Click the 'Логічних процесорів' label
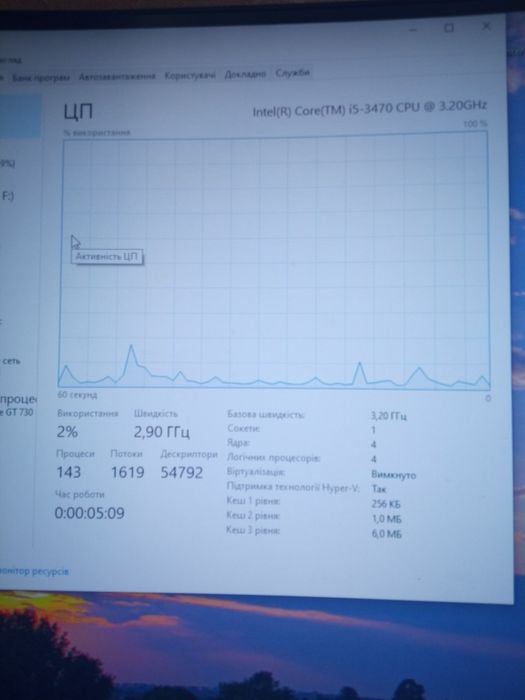This screenshot has width=525, height=700. pos(273,458)
